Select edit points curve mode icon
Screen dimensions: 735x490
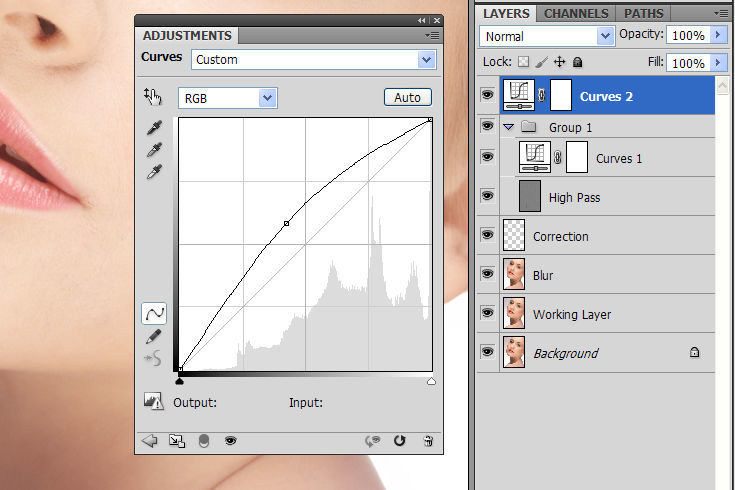(154, 314)
